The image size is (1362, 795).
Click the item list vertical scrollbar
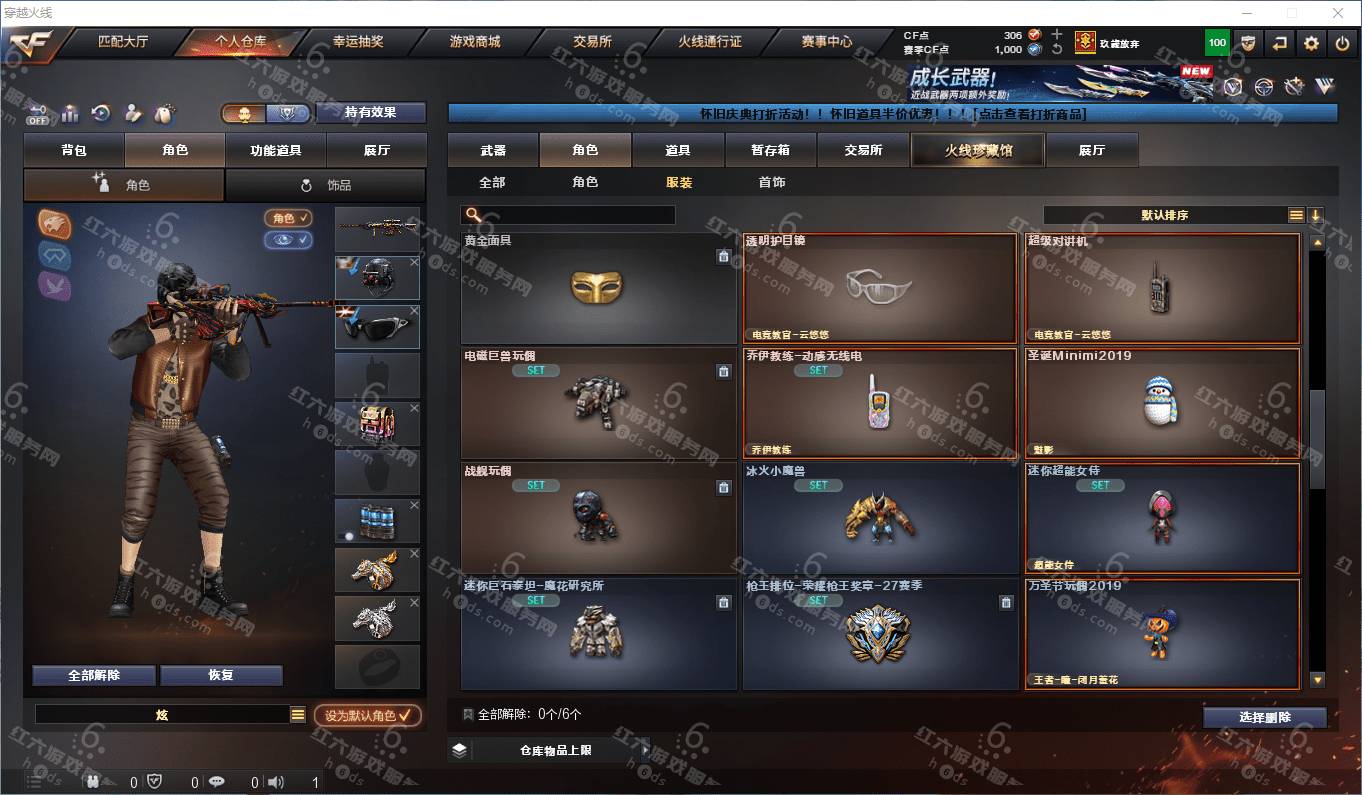(x=1317, y=464)
